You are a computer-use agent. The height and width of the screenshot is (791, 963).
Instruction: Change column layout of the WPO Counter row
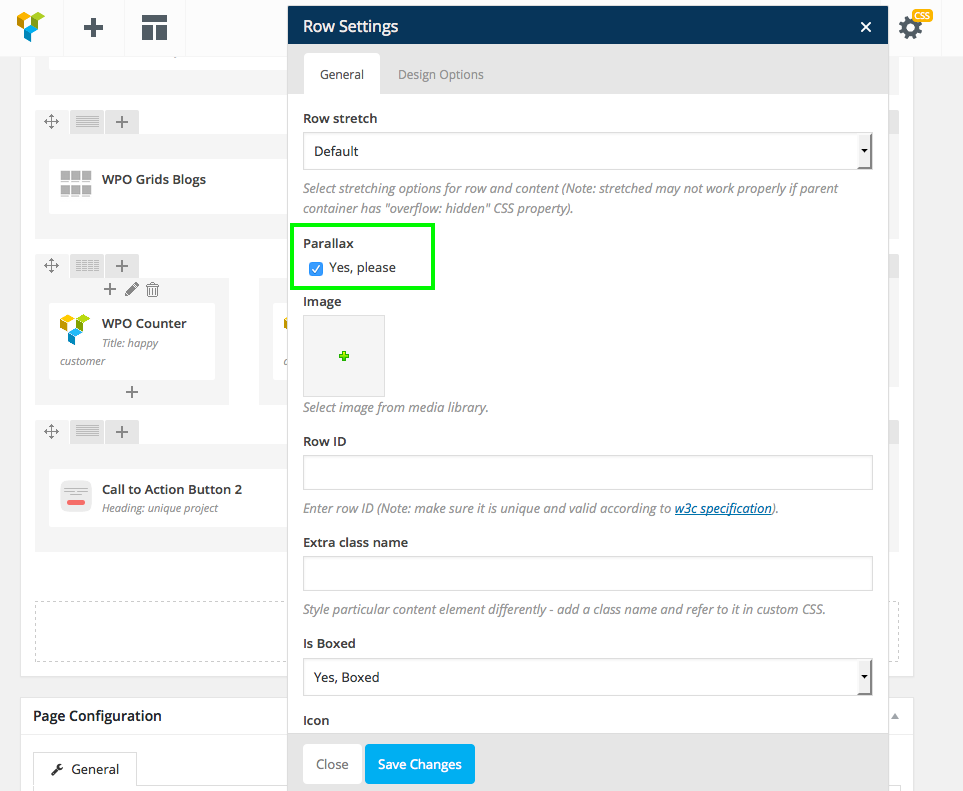(88, 266)
